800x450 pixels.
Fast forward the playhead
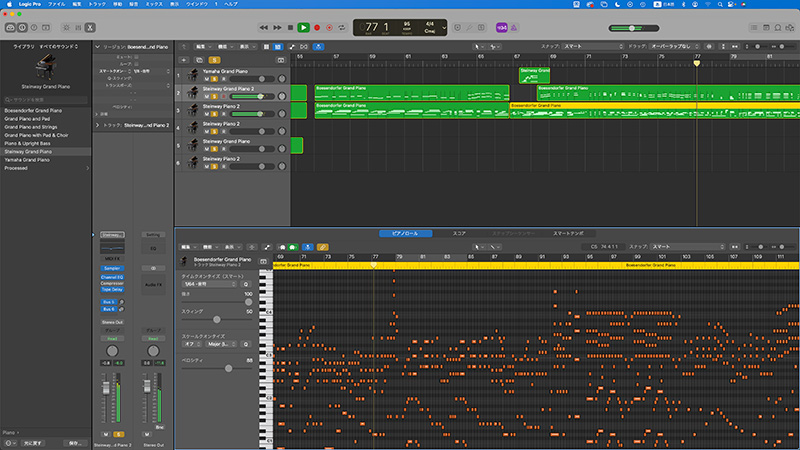tap(277, 28)
